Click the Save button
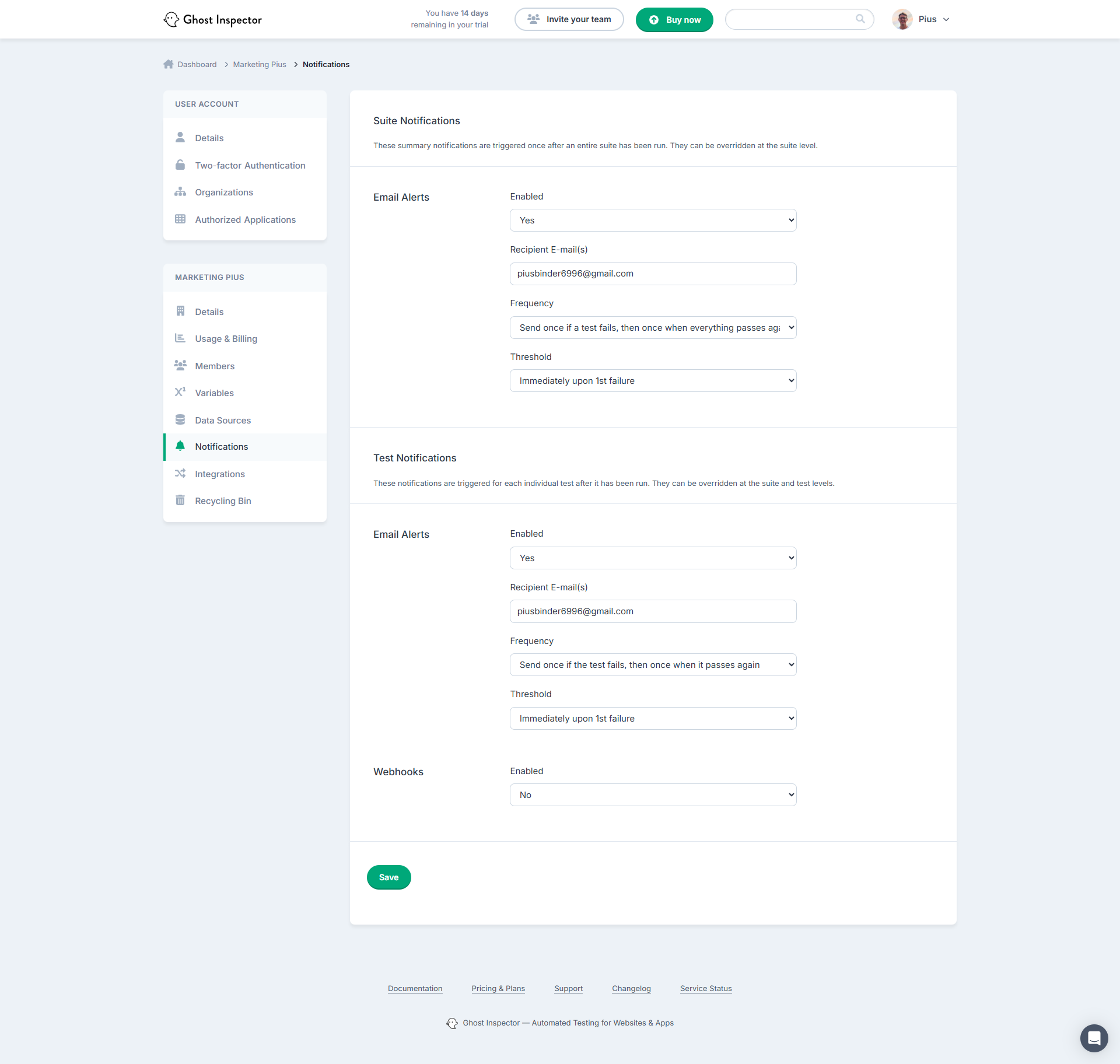 click(388, 877)
